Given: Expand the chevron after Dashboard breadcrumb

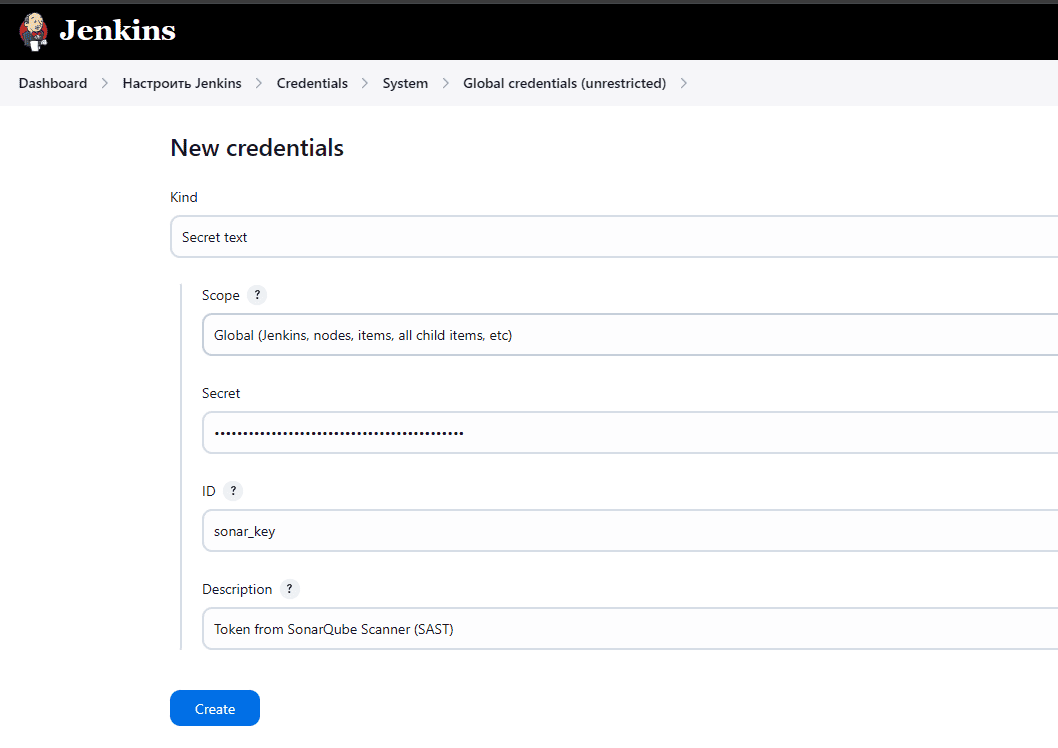Looking at the screenshot, I should pyautogui.click(x=105, y=84).
